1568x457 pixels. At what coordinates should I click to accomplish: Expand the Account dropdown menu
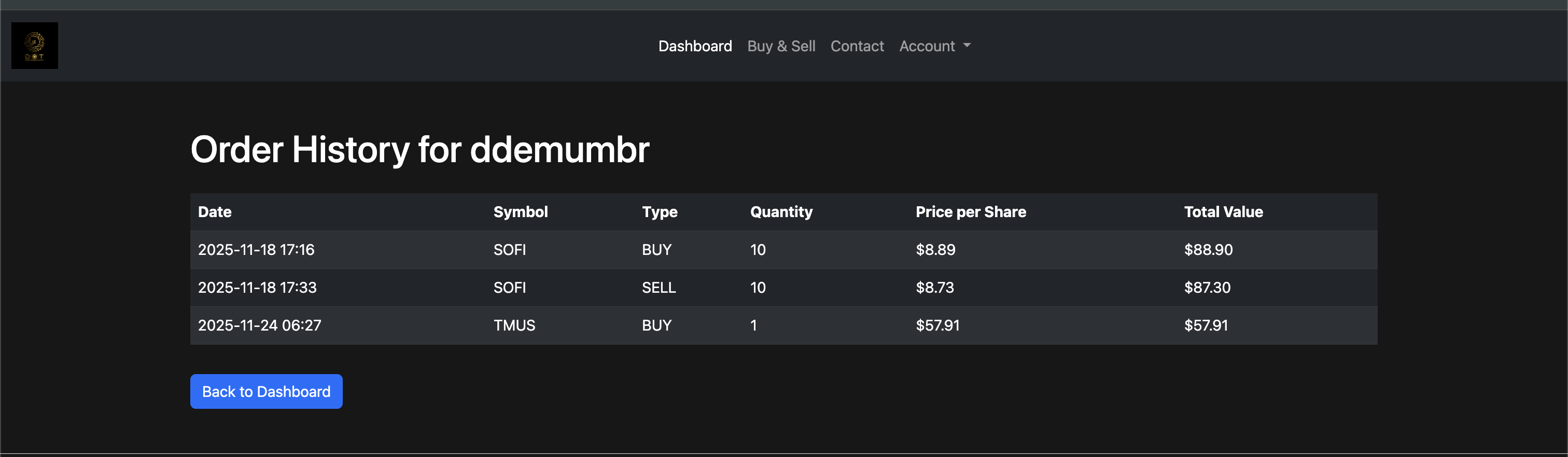coord(934,46)
